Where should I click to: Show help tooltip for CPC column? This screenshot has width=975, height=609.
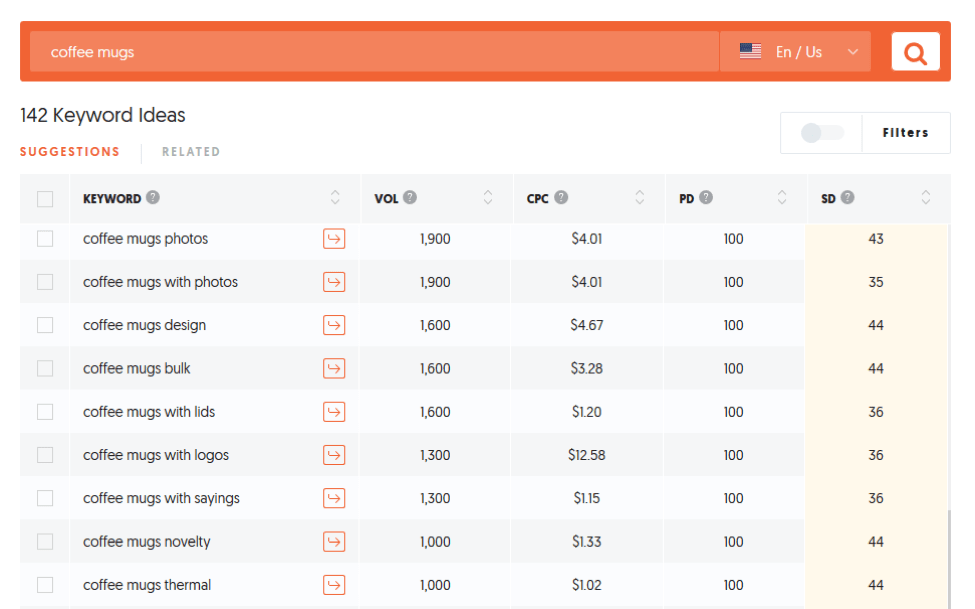pyautogui.click(x=561, y=198)
